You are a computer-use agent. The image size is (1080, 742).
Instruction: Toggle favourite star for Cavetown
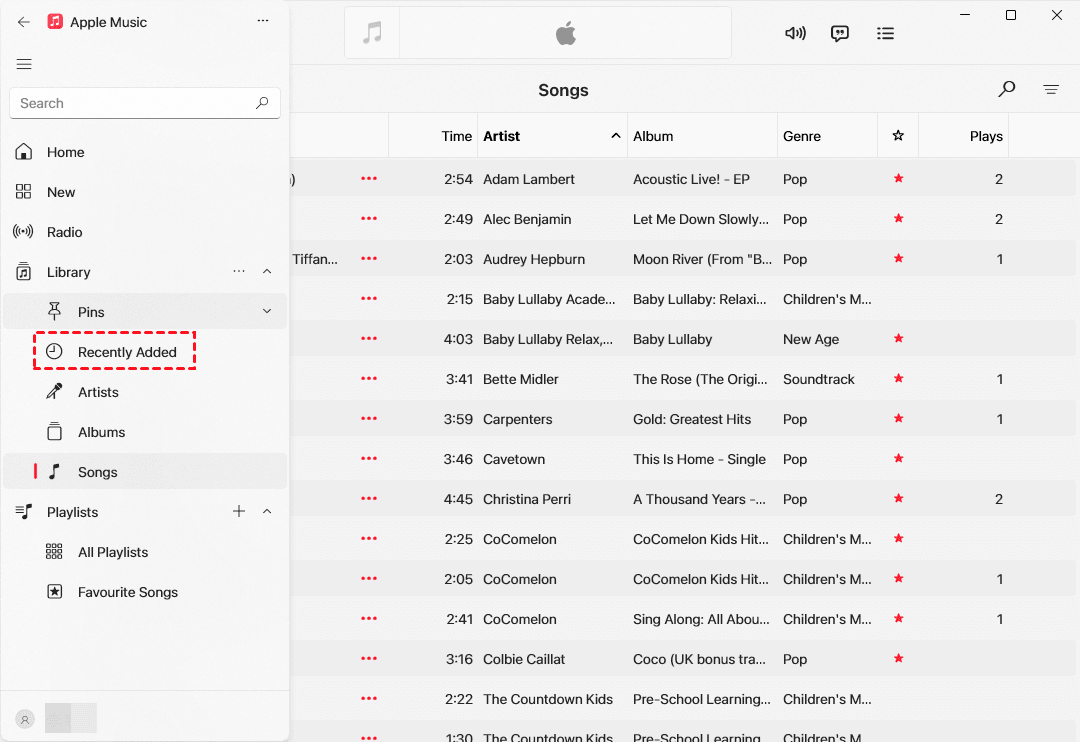point(898,458)
